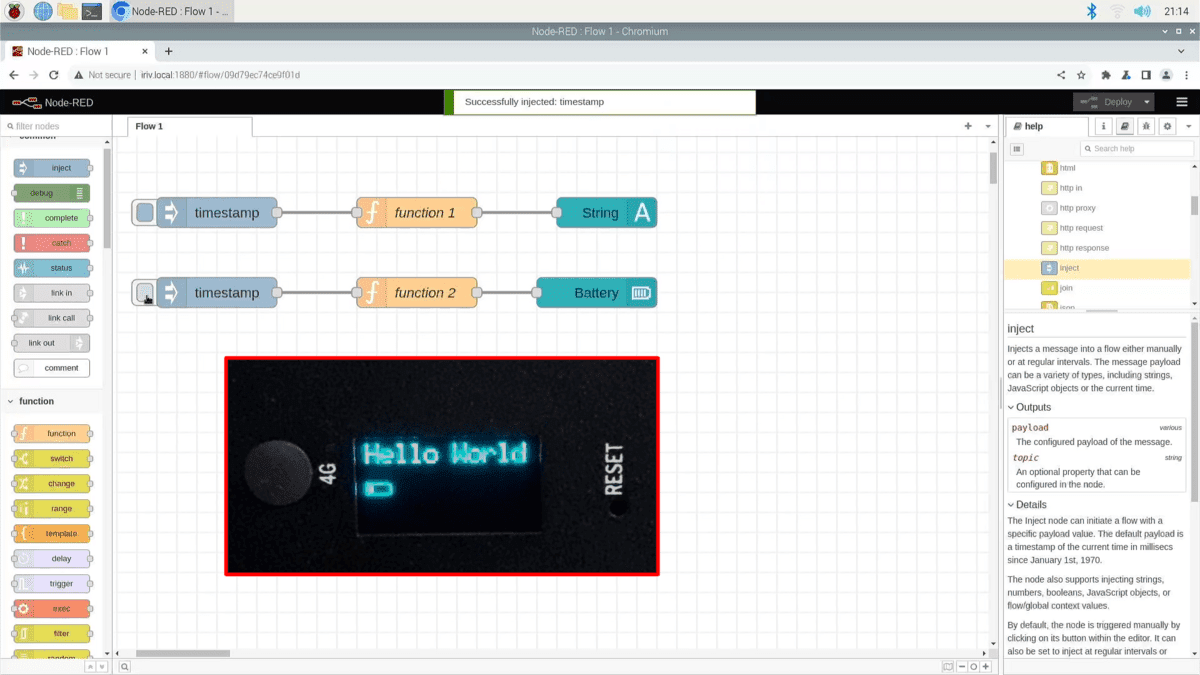This screenshot has width=1200, height=675.
Task: Toggle the canvas navigator minimap
Action: [947, 666]
